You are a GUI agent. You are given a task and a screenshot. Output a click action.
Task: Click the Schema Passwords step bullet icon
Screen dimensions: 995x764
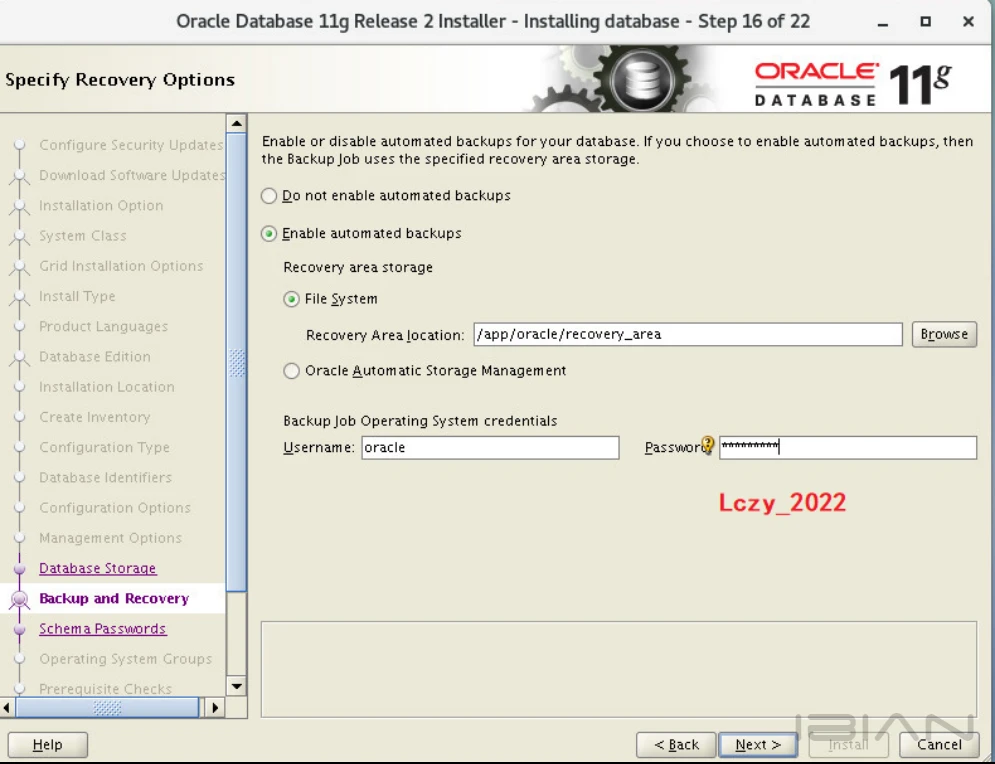(x=20, y=629)
